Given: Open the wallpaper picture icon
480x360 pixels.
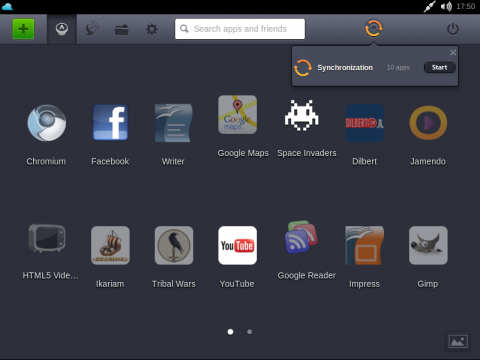Looking at the screenshot, I should pos(458,342).
